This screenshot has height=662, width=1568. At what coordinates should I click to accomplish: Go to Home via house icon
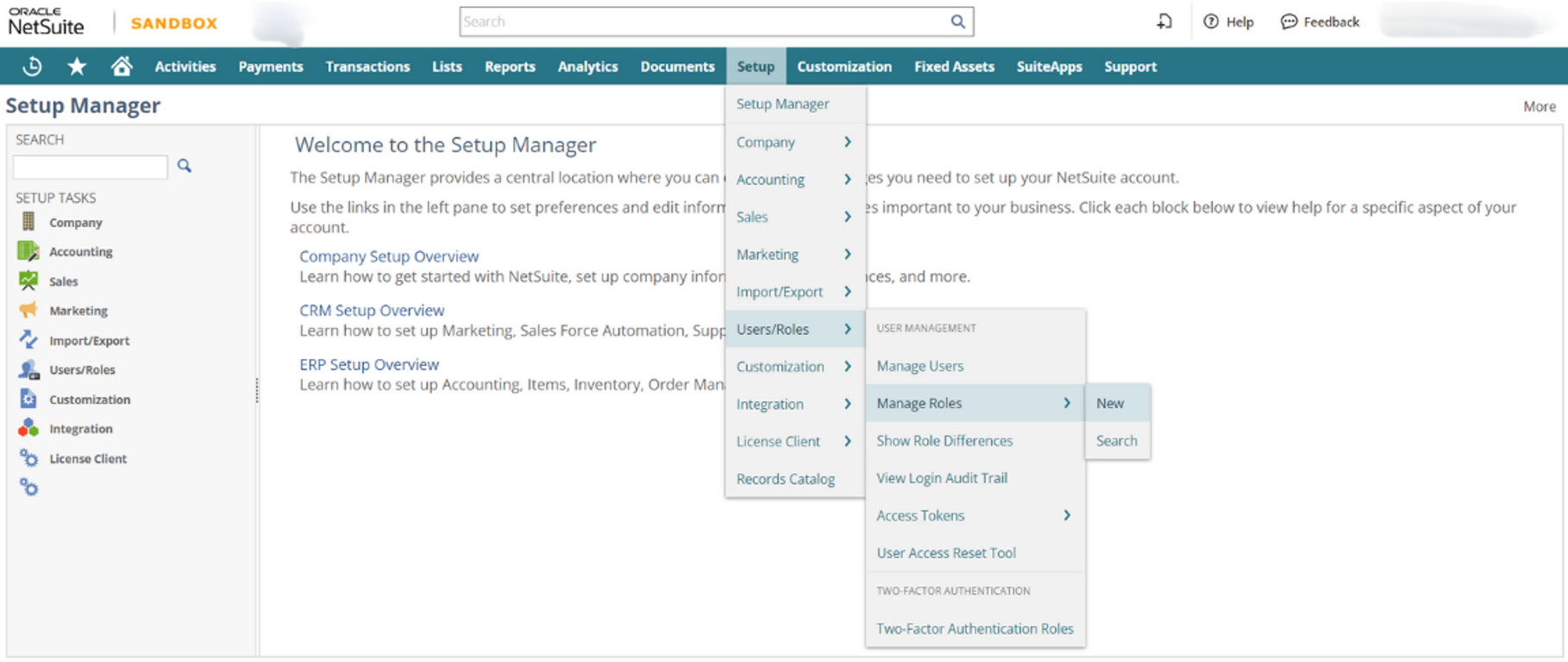(x=122, y=66)
